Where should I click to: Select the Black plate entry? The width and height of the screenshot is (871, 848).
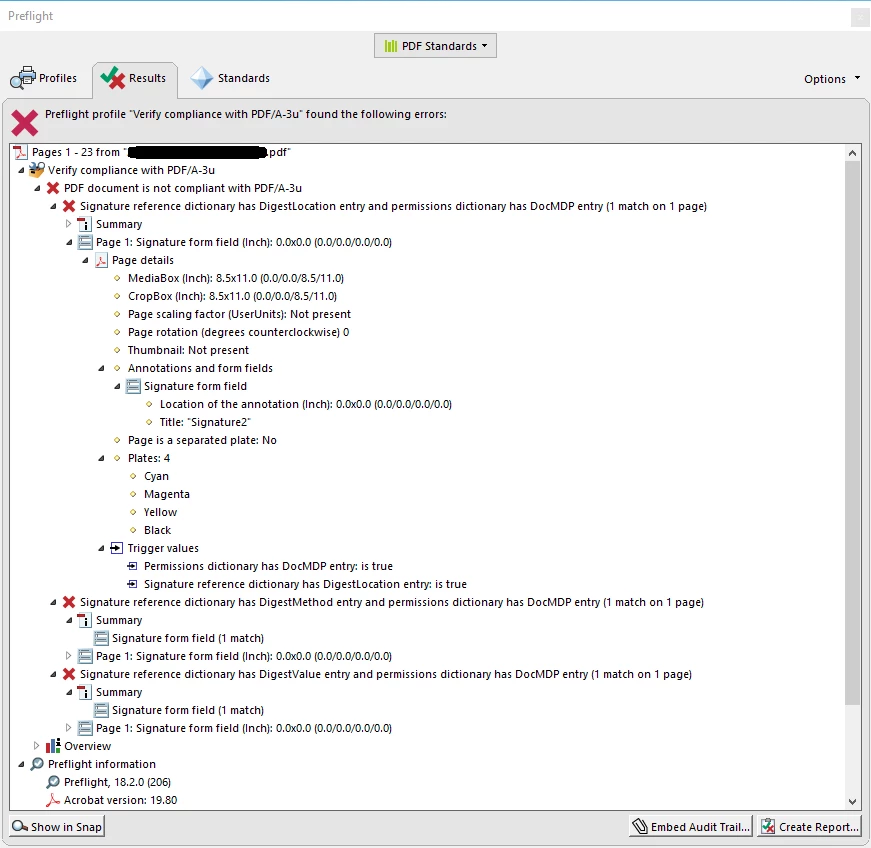point(157,530)
